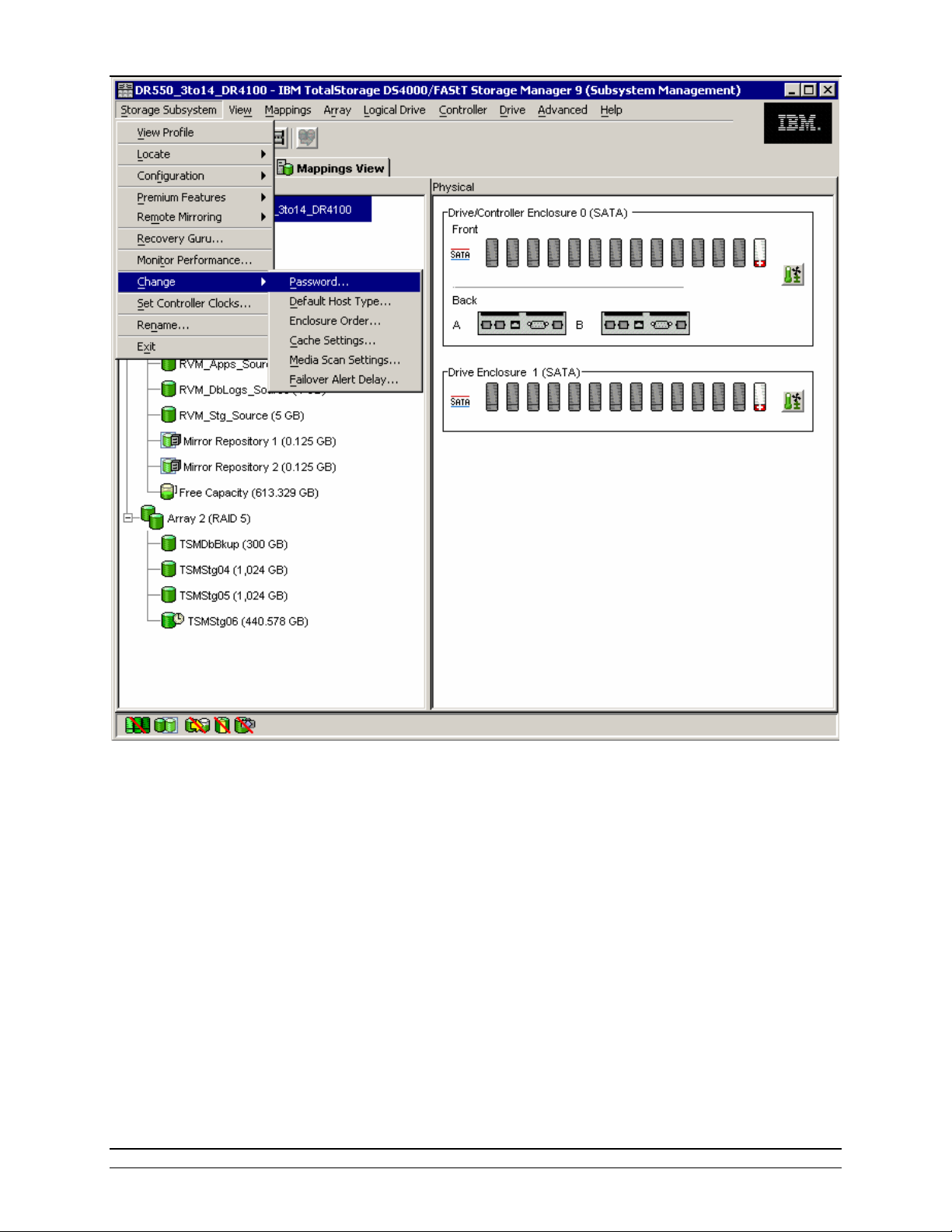Expand the Remote Mirroring submenu
The width and height of the screenshot is (952, 1232).
click(194, 217)
